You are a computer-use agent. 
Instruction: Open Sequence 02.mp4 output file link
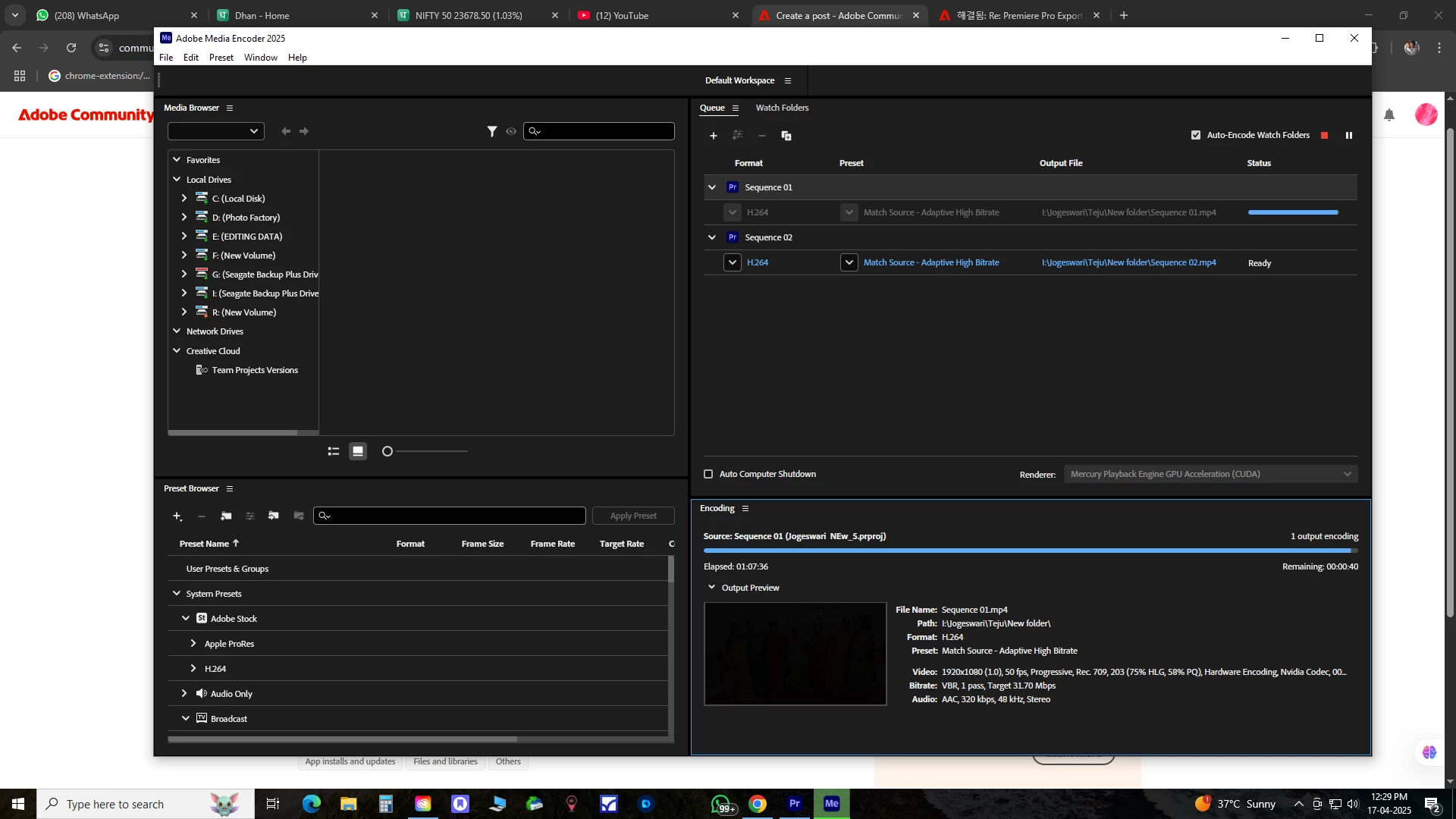[1128, 262]
